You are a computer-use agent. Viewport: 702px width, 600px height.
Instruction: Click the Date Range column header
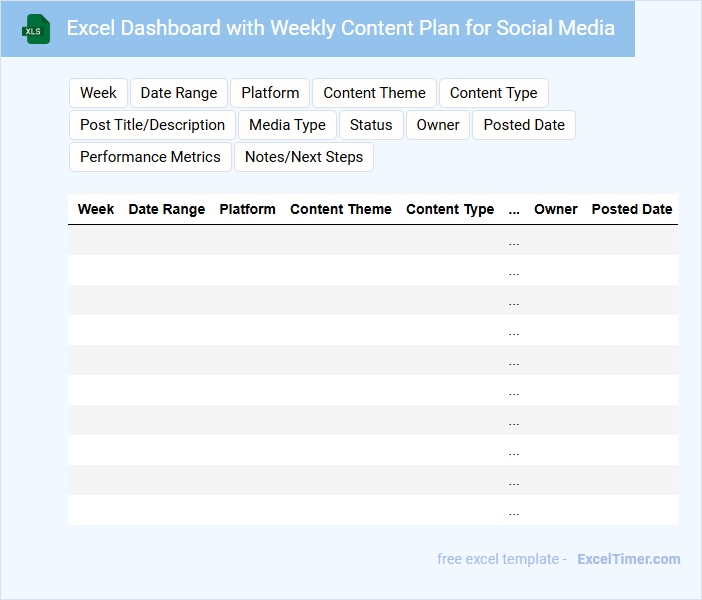coord(167,210)
